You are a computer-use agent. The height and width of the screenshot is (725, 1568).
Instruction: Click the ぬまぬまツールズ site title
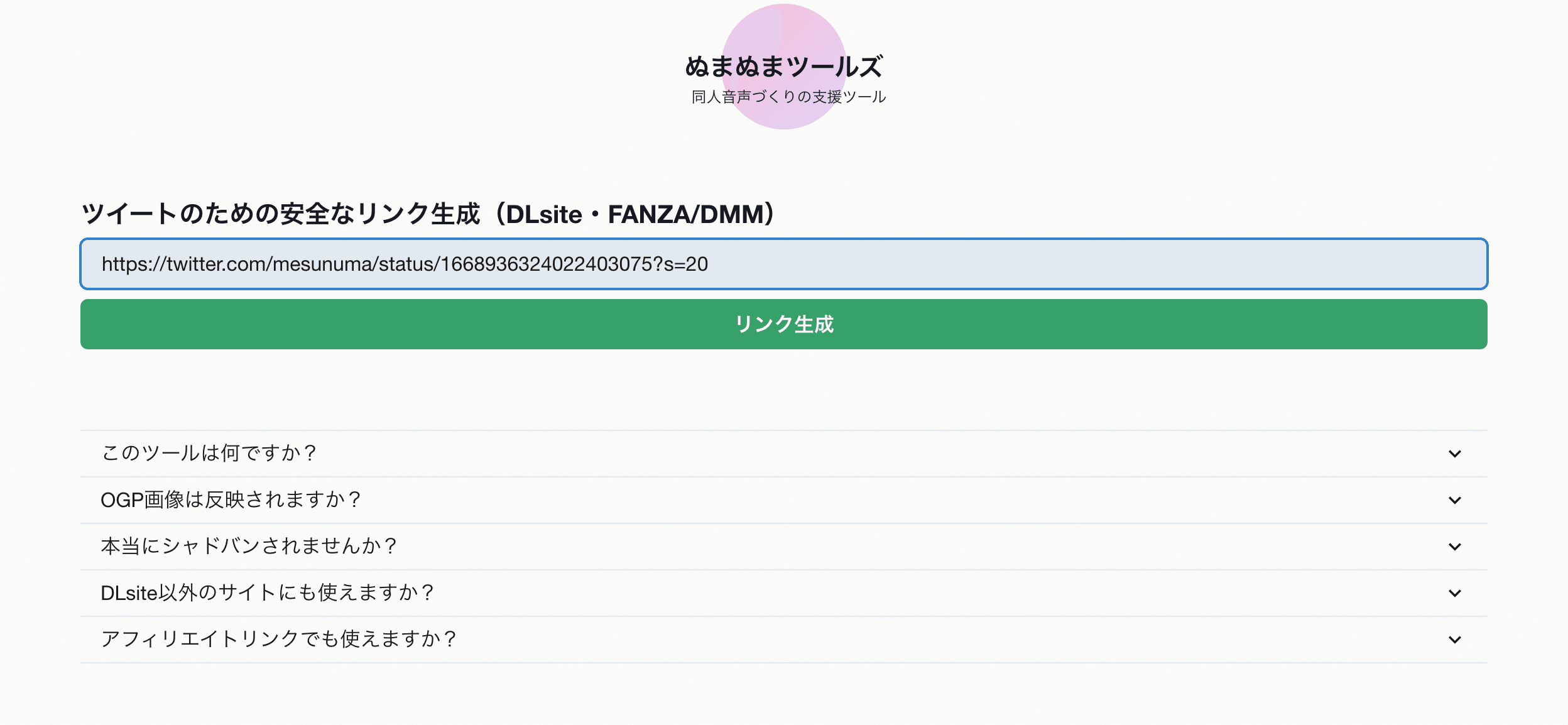point(783,67)
